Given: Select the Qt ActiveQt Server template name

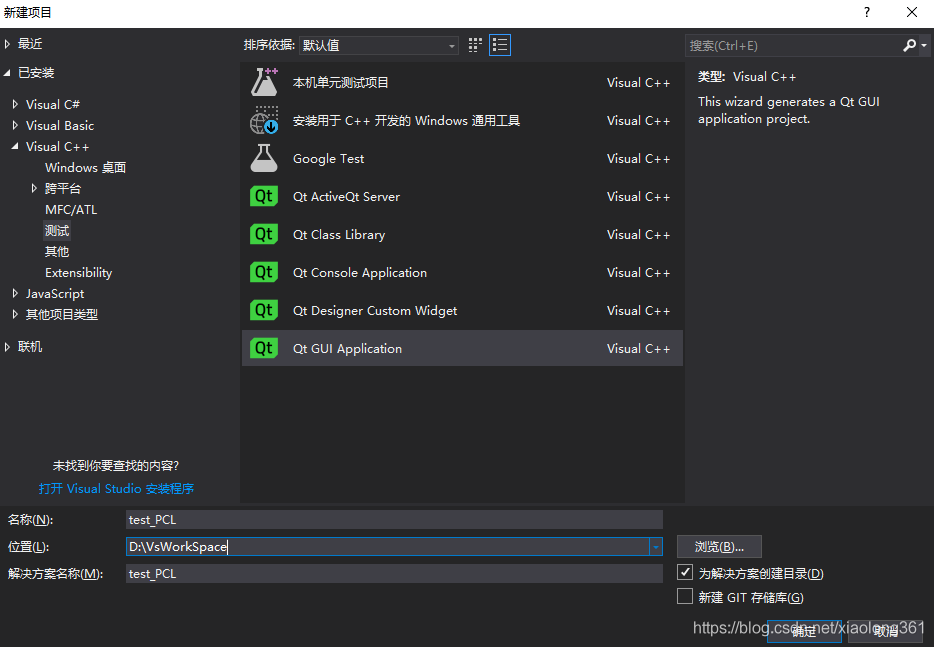Looking at the screenshot, I should tap(346, 197).
